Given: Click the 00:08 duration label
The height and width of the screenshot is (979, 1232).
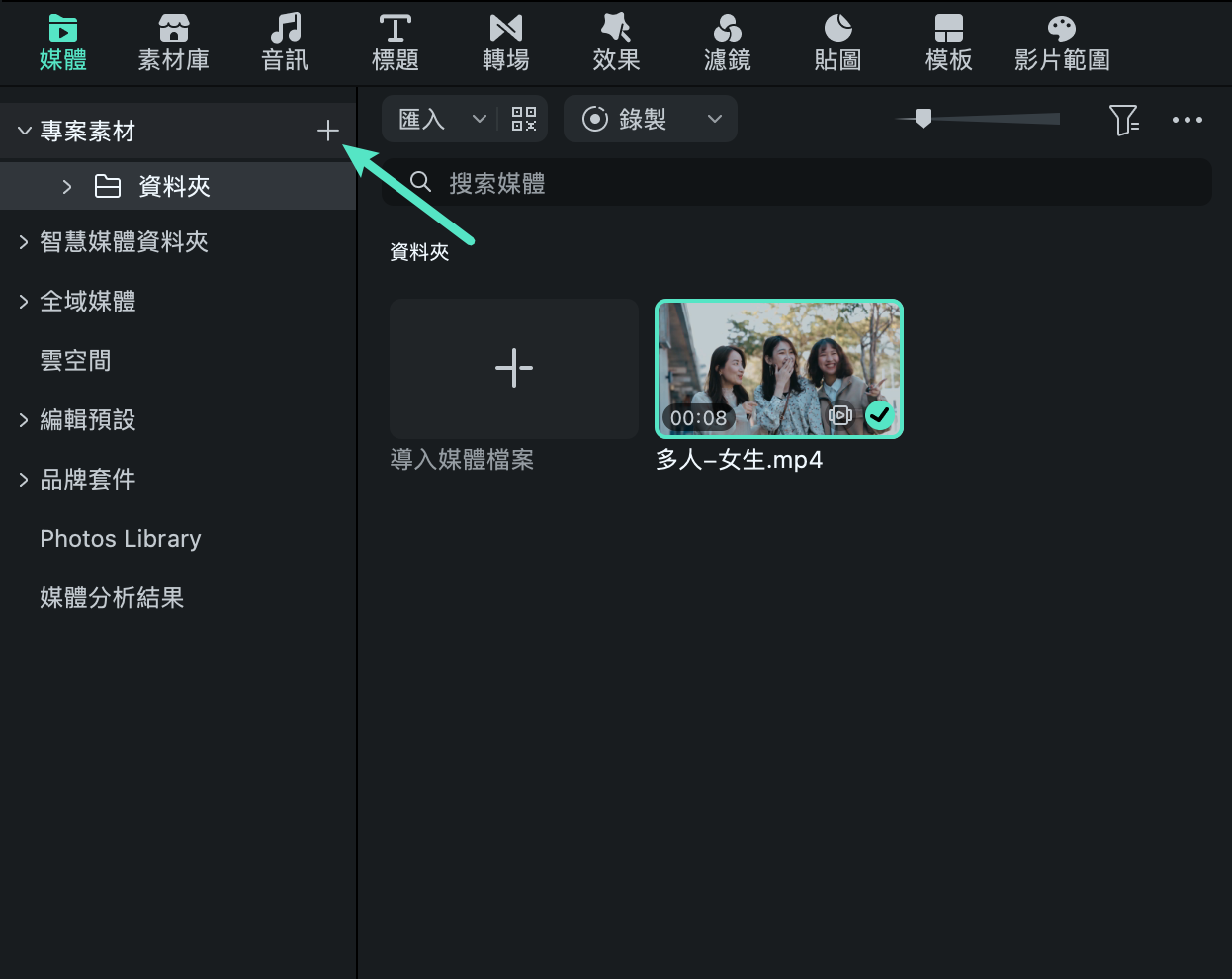Looking at the screenshot, I should (x=698, y=418).
